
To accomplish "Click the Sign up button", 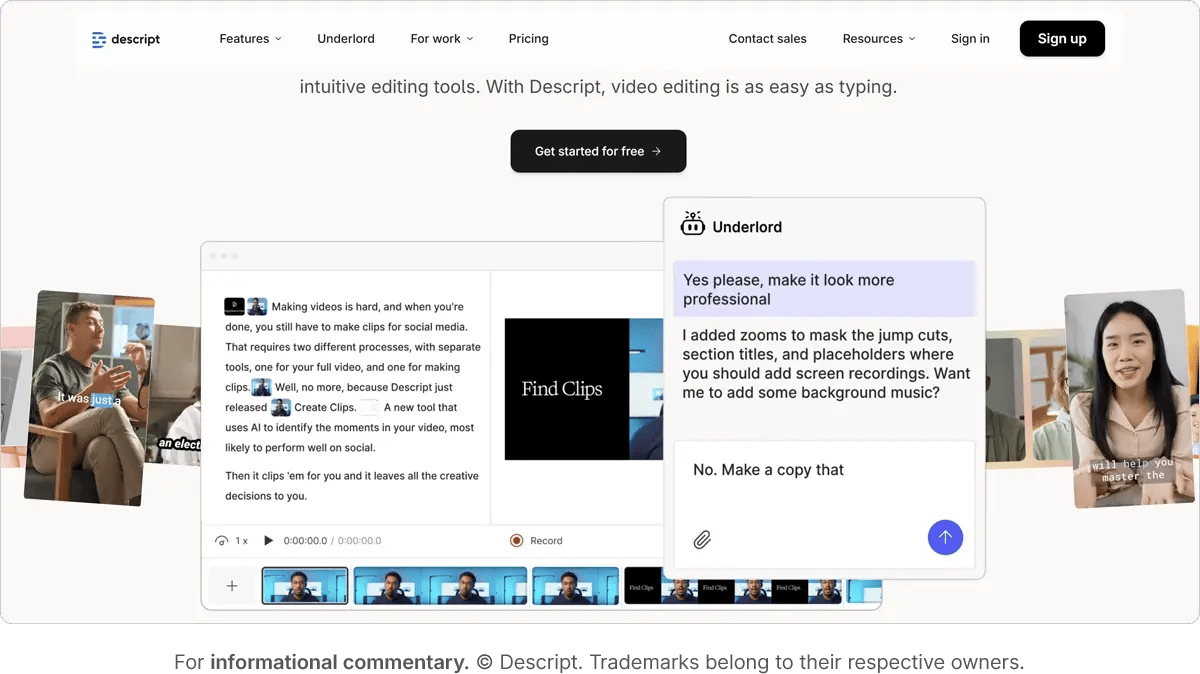I will 1062,38.
